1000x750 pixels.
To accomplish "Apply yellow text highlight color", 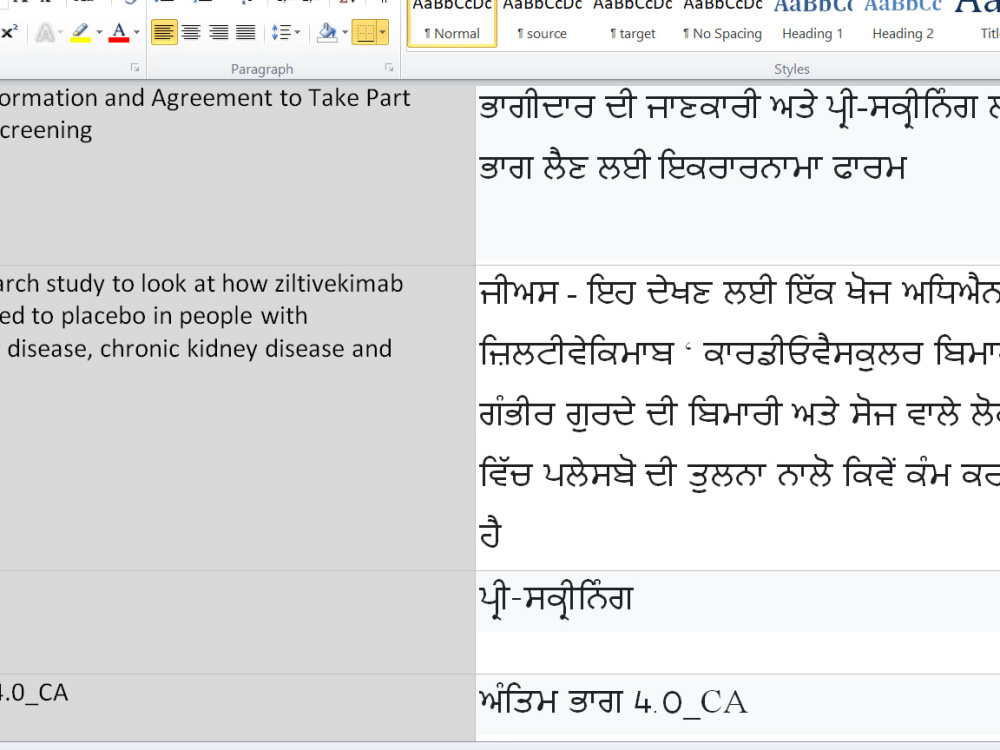I will tap(80, 32).
